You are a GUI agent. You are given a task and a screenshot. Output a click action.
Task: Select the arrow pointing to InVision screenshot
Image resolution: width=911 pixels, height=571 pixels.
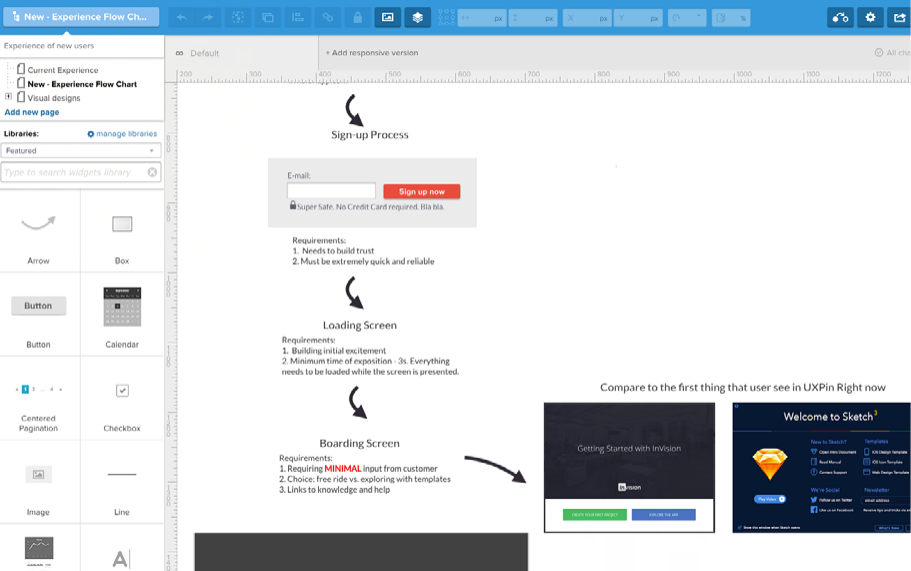pos(495,469)
